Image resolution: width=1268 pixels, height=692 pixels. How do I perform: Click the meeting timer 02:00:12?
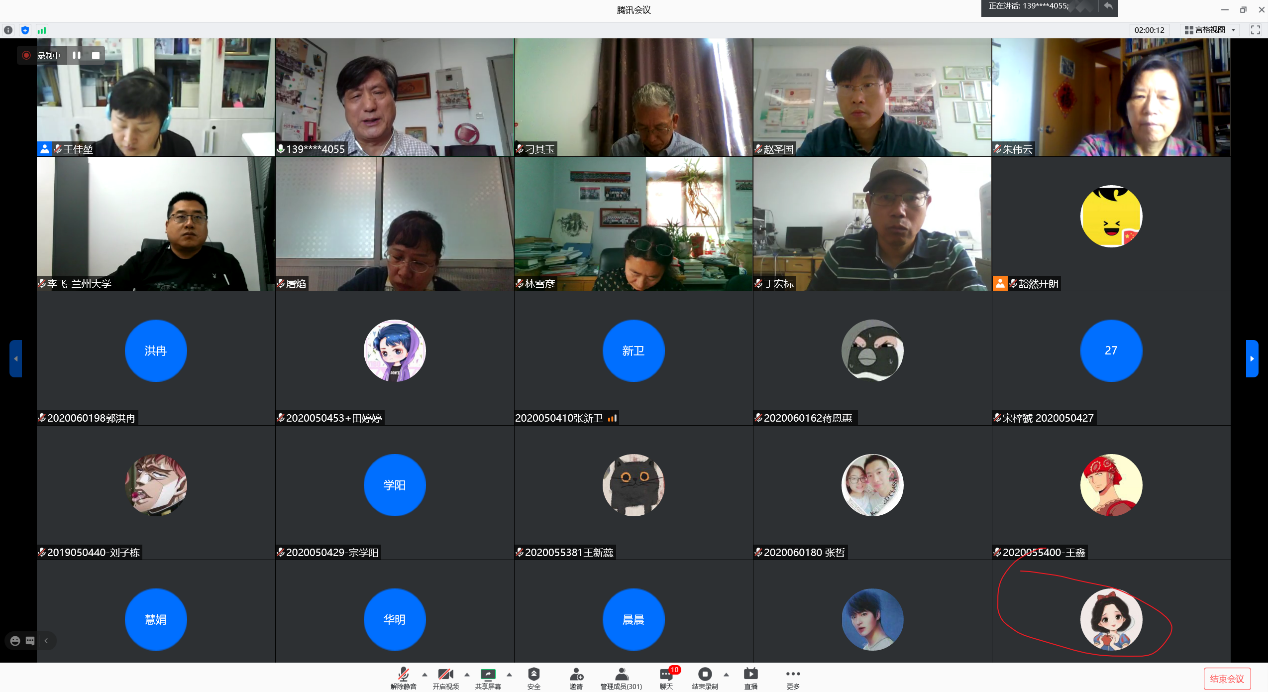[x=1149, y=30]
